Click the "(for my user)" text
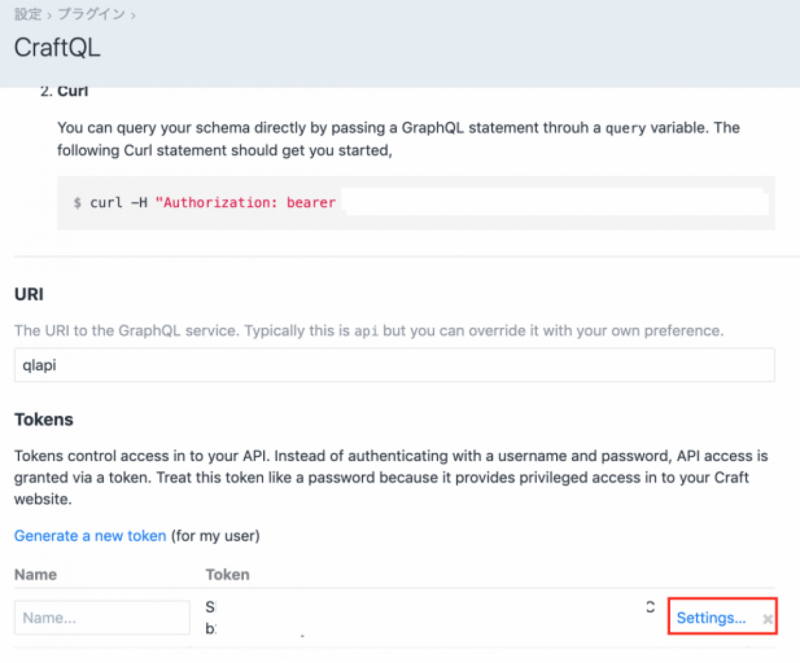 [x=215, y=536]
